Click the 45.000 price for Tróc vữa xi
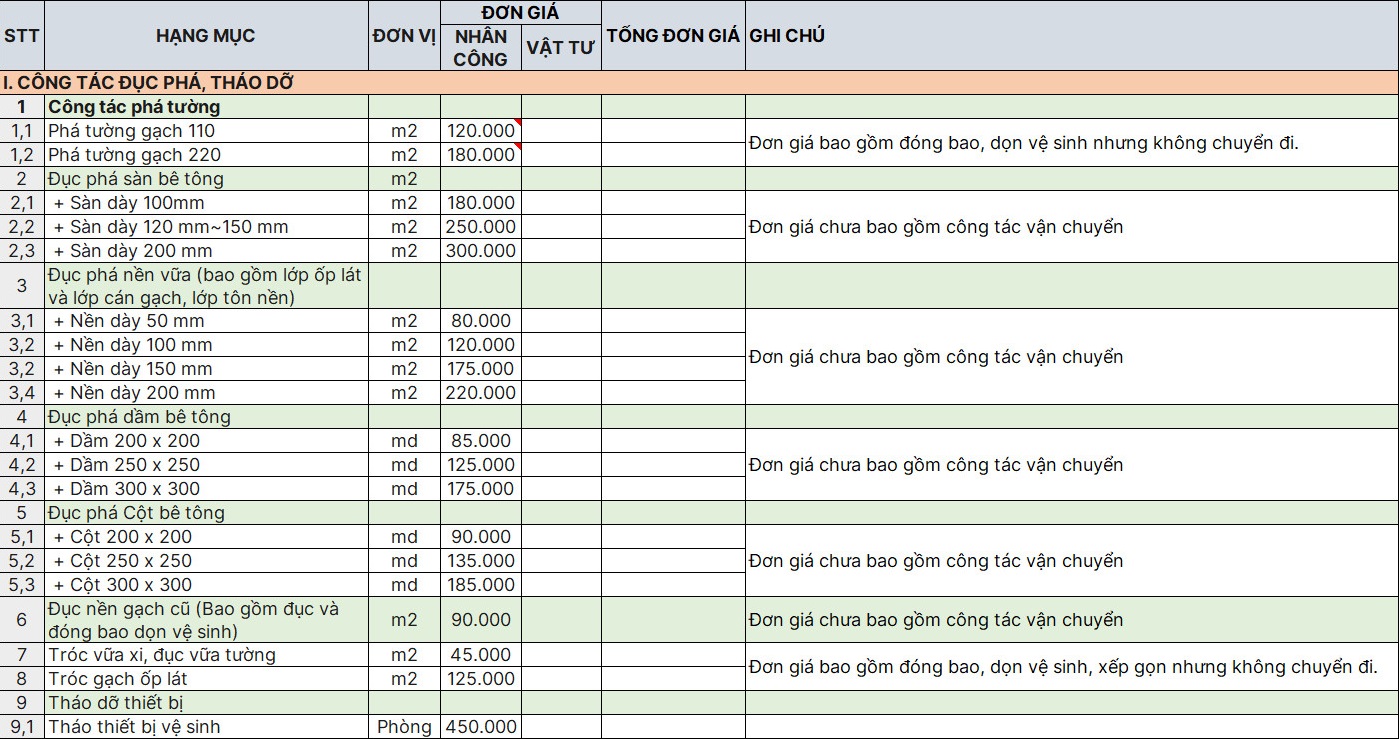This screenshot has height=739, width=1399. click(481, 655)
